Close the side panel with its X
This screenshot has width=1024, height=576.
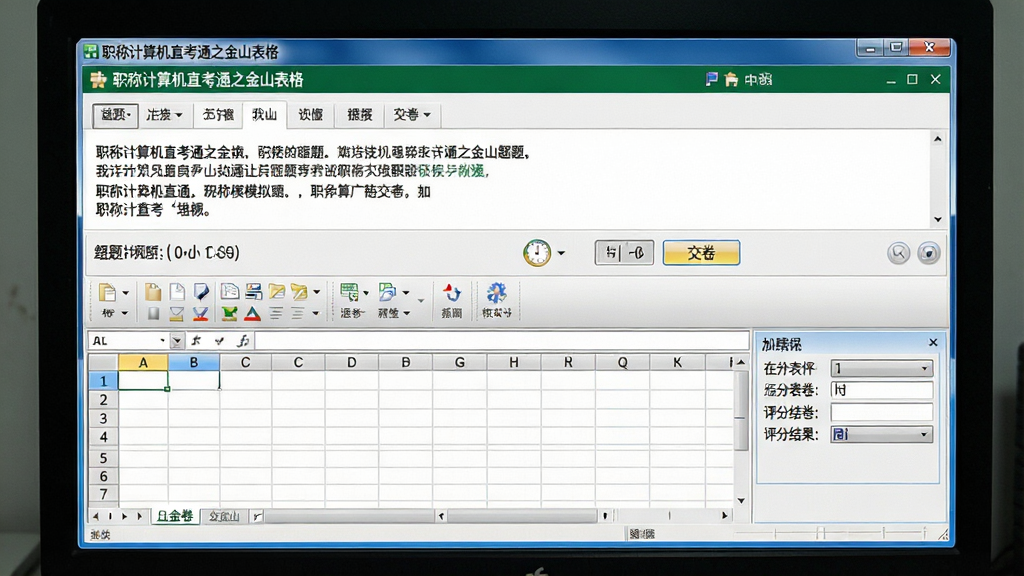[933, 343]
